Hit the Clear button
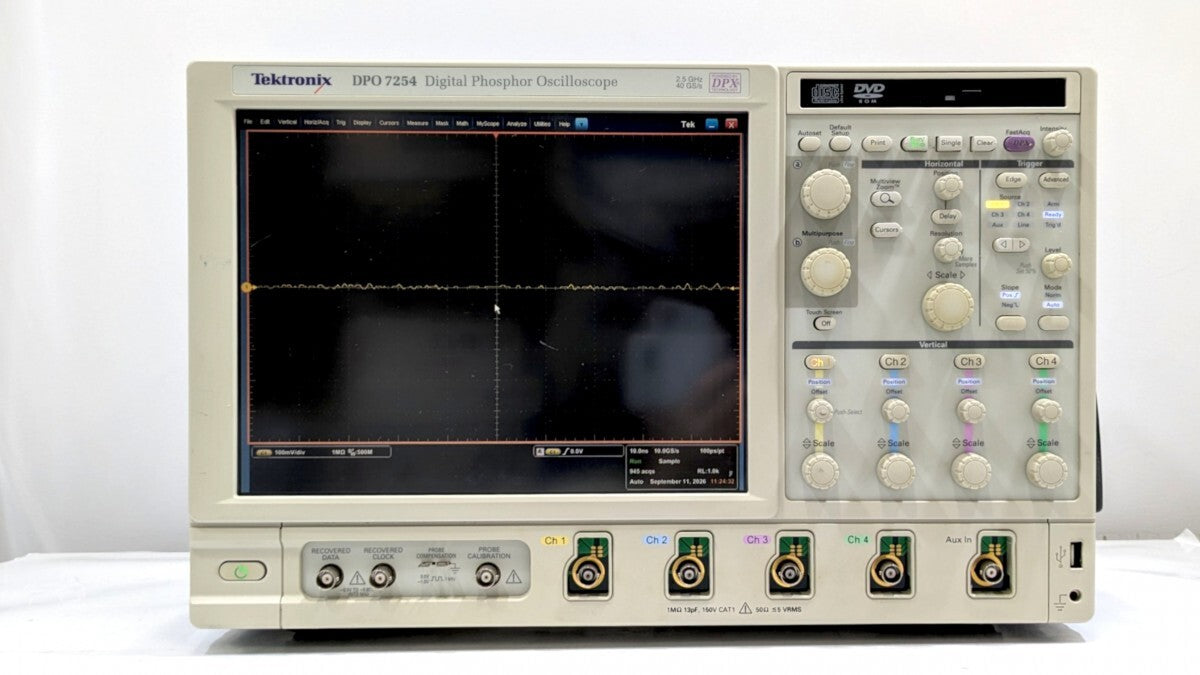This screenshot has width=1200, height=675. pyautogui.click(x=984, y=143)
